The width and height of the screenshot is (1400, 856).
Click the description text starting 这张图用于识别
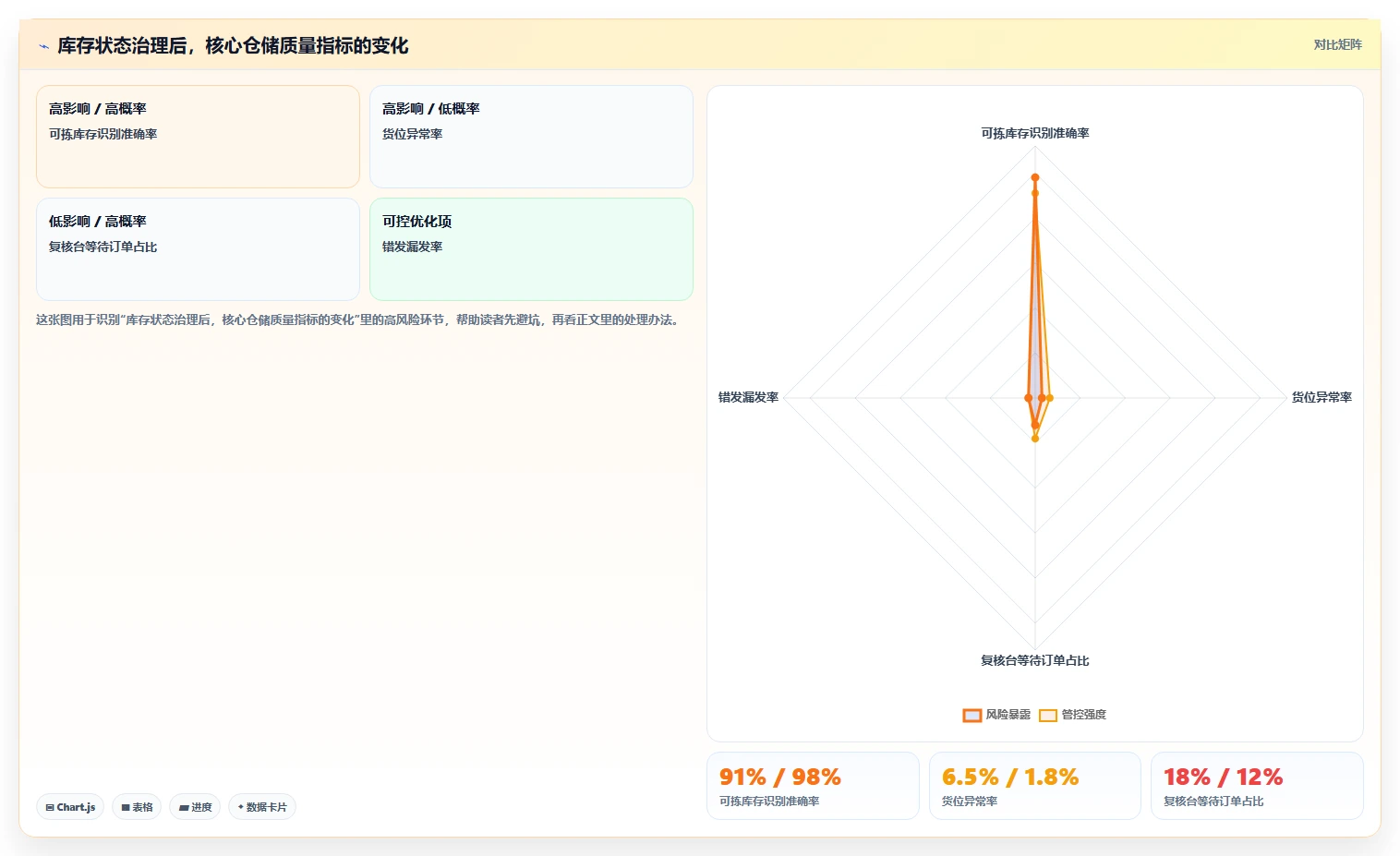click(359, 319)
